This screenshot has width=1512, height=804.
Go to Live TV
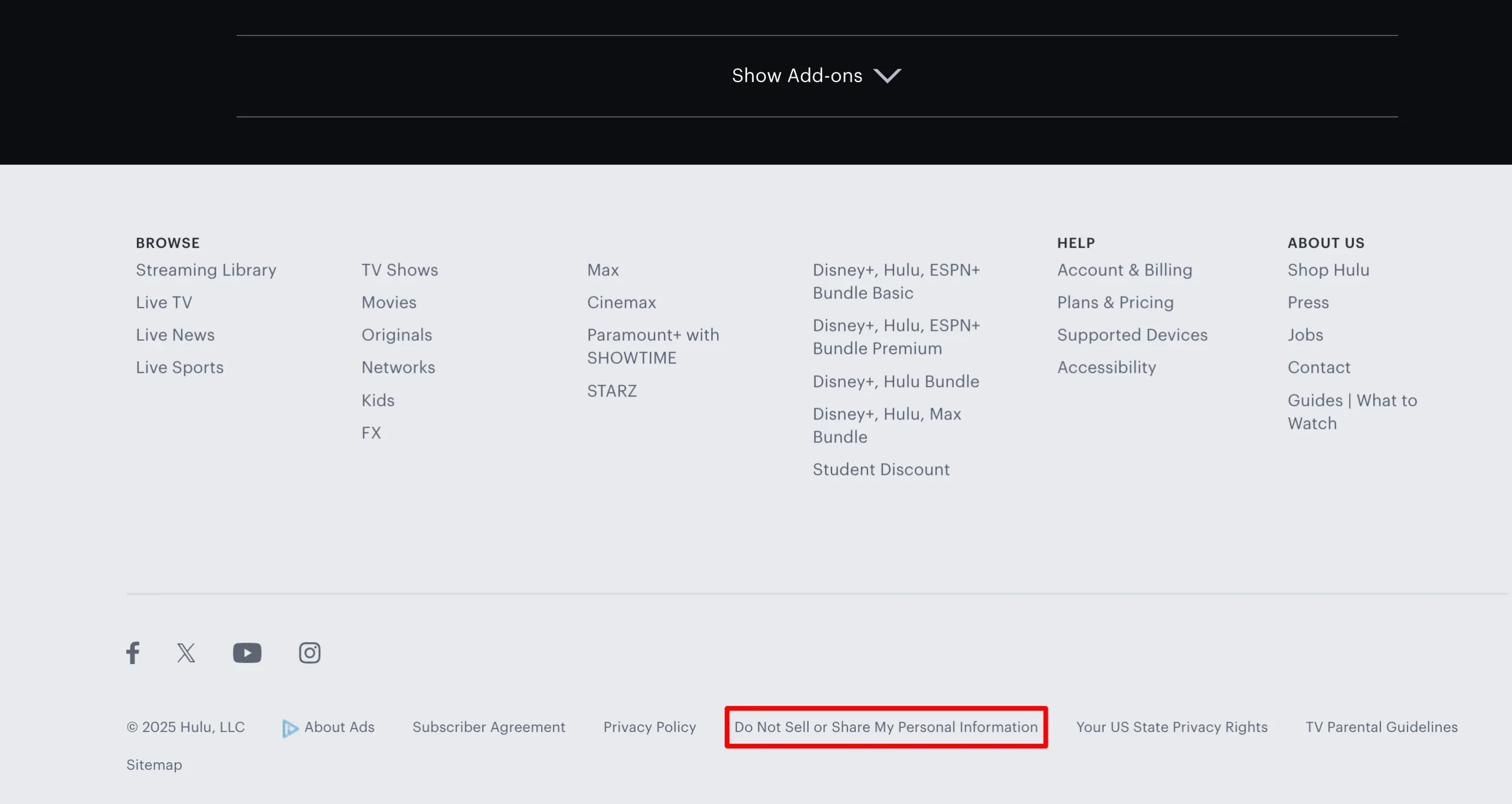pyautogui.click(x=164, y=302)
